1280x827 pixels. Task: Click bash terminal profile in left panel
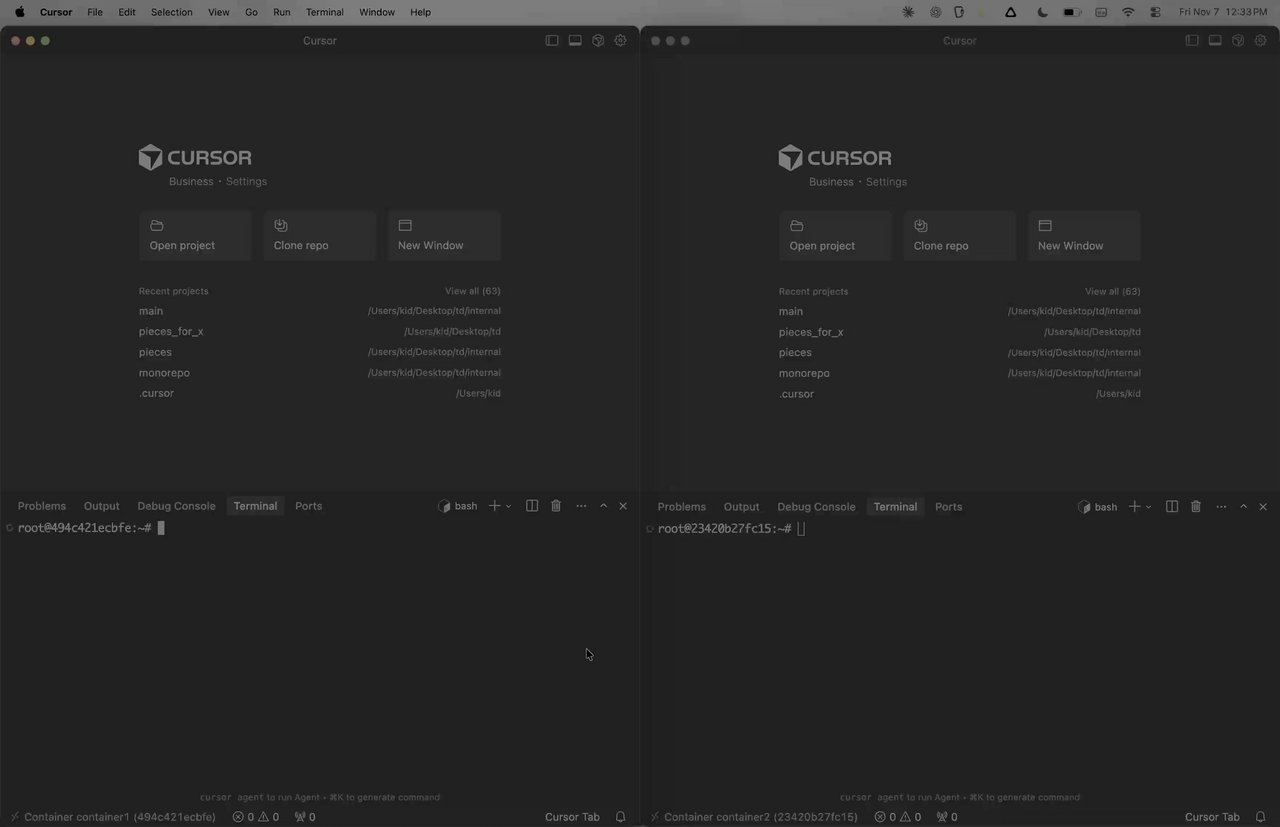[458, 506]
